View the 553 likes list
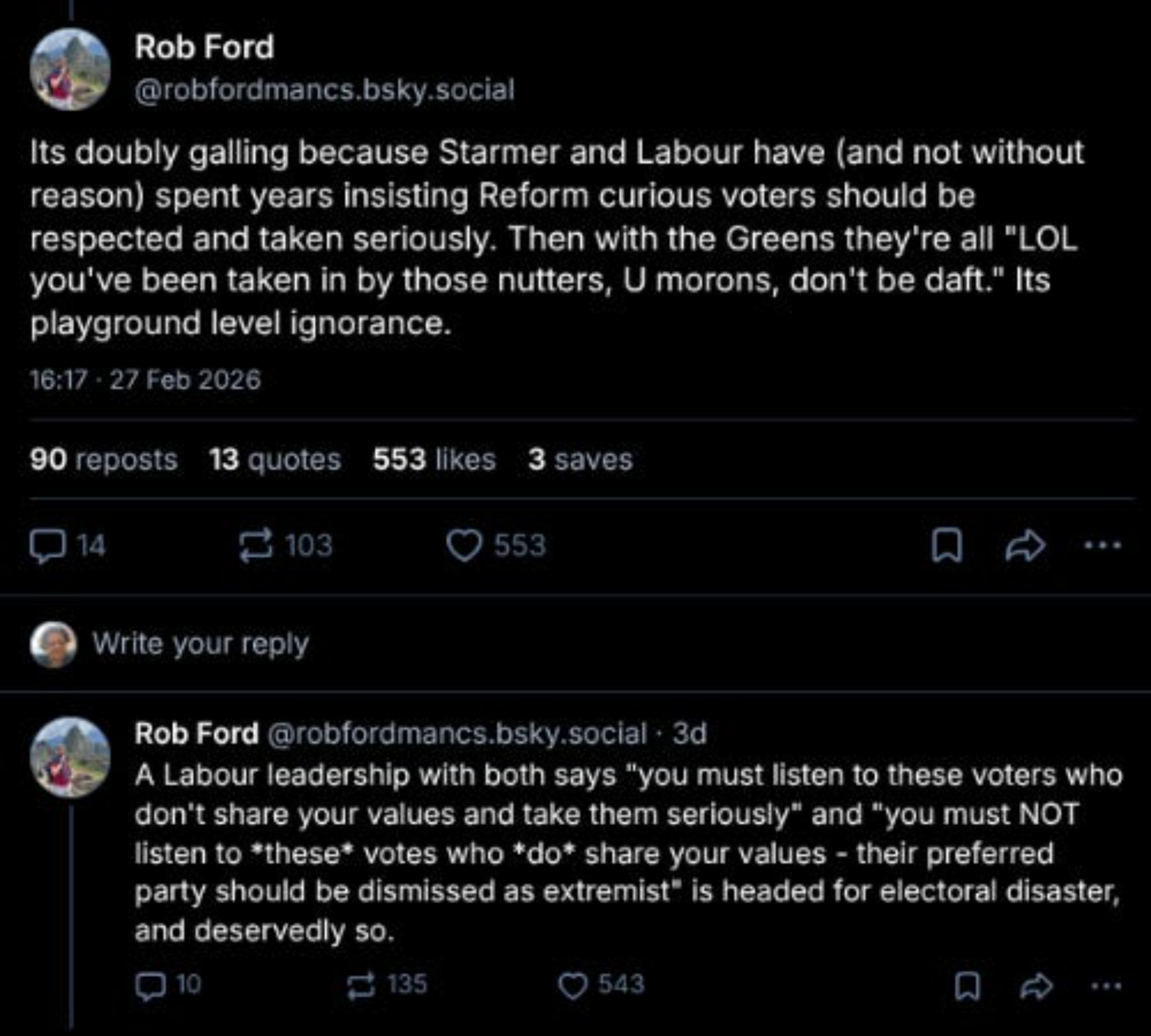This screenshot has height=1036, width=1151. click(x=434, y=460)
